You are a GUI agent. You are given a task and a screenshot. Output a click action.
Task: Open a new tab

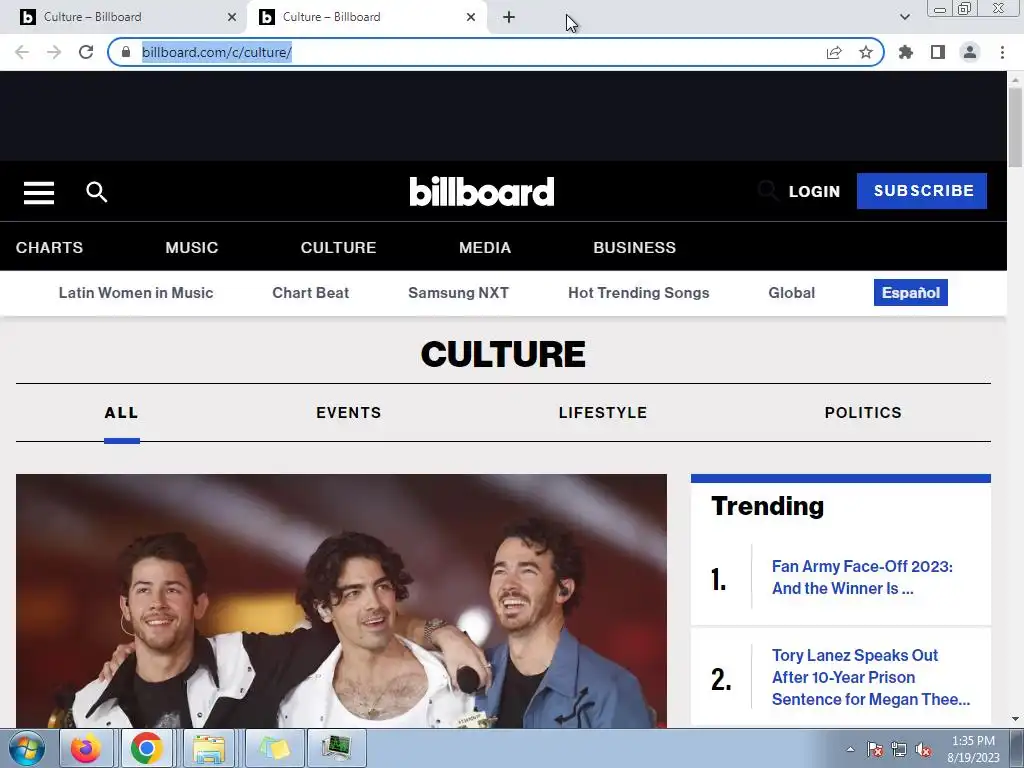click(x=509, y=17)
